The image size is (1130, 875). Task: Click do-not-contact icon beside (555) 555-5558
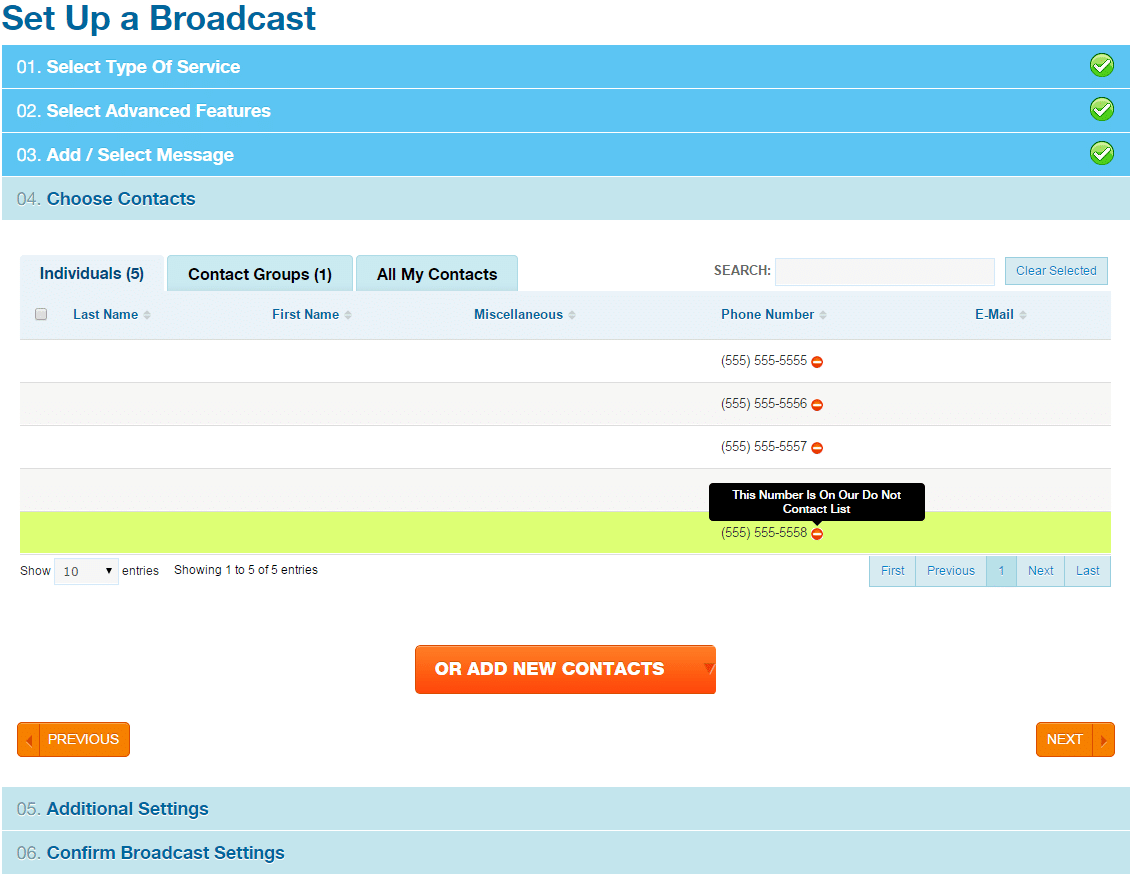pos(817,534)
